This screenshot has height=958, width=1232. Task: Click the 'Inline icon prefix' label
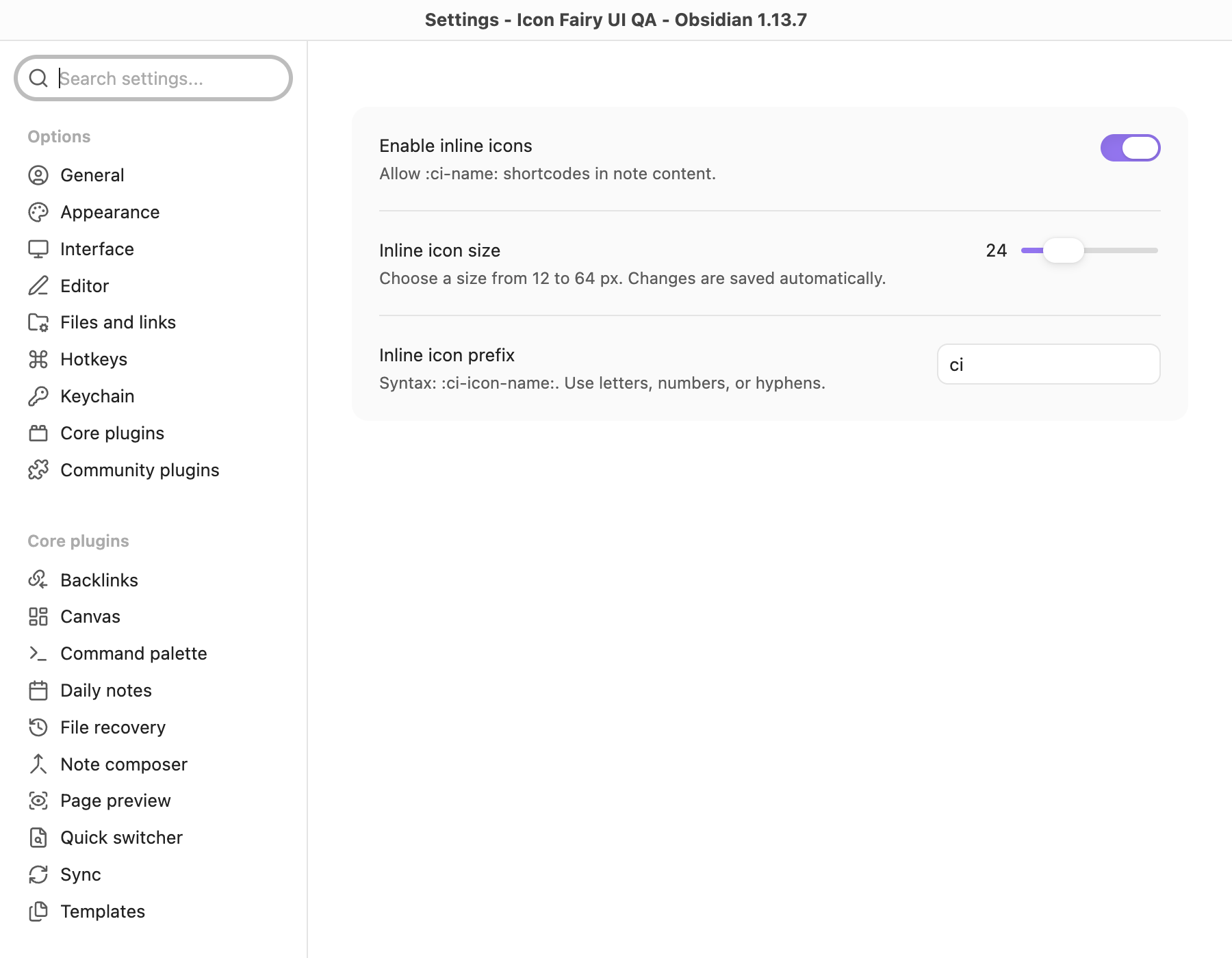(x=446, y=355)
